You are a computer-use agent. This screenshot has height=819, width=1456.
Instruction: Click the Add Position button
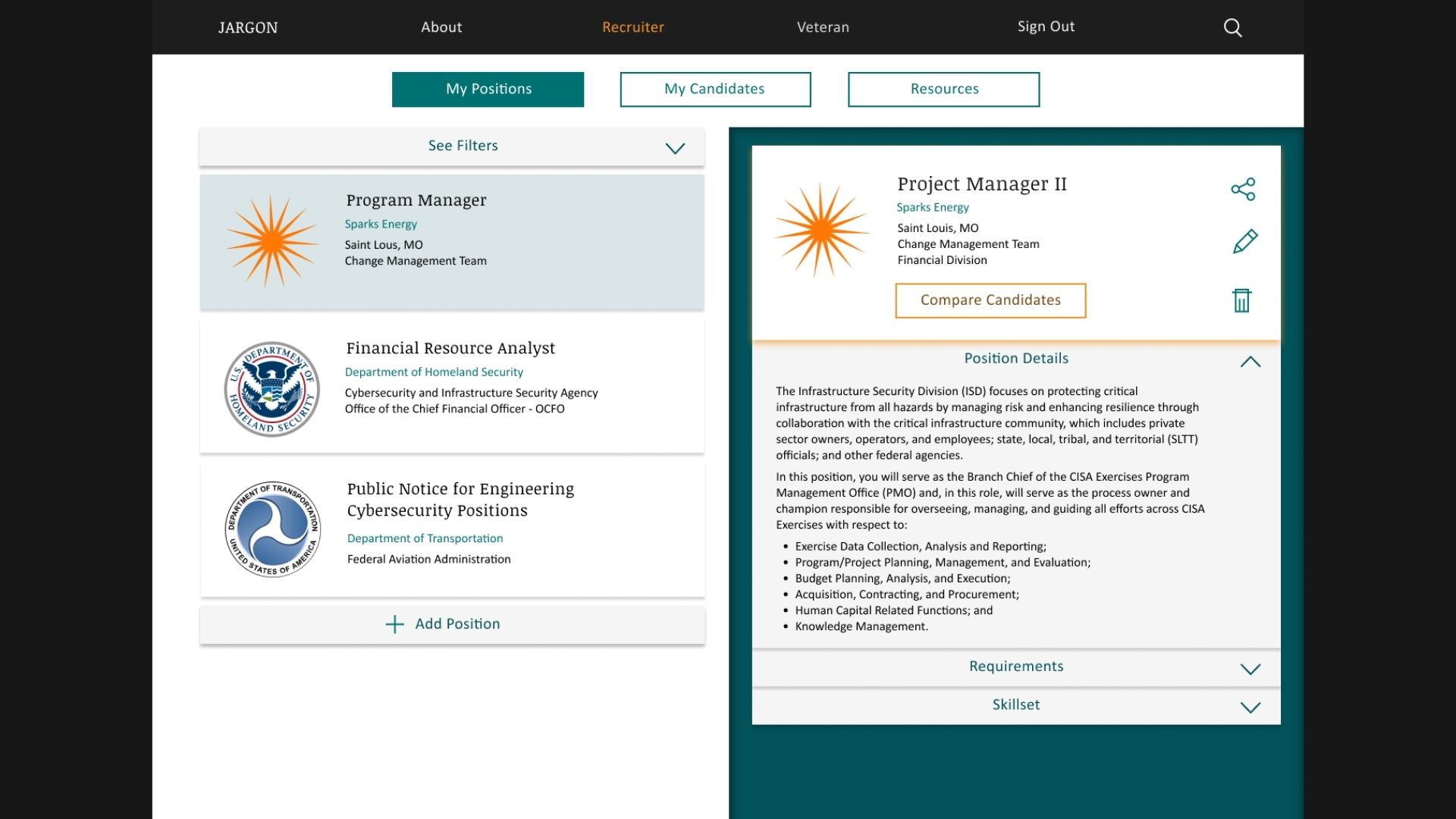[452, 625]
